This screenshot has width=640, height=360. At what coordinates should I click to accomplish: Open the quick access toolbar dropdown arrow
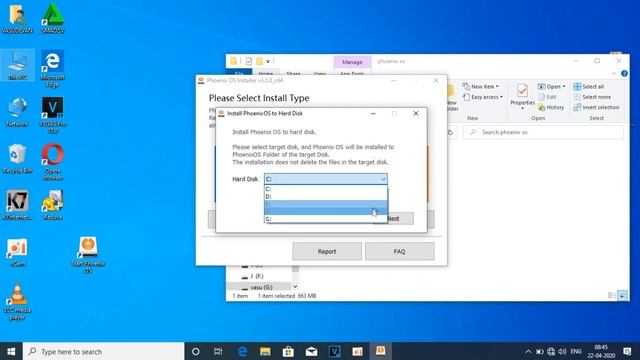point(268,62)
